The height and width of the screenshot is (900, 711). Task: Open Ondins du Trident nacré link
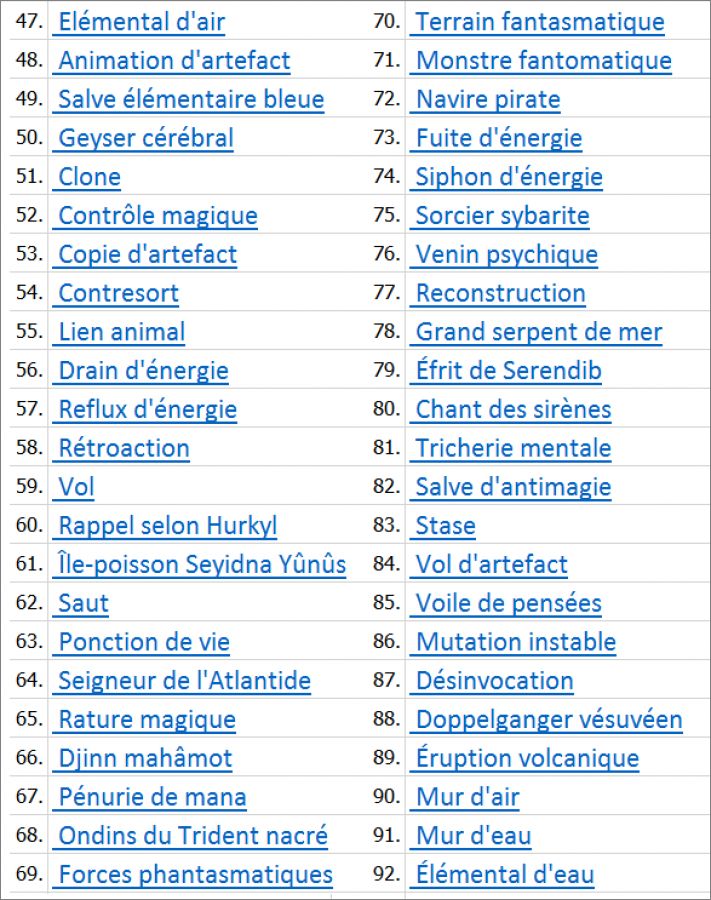193,836
